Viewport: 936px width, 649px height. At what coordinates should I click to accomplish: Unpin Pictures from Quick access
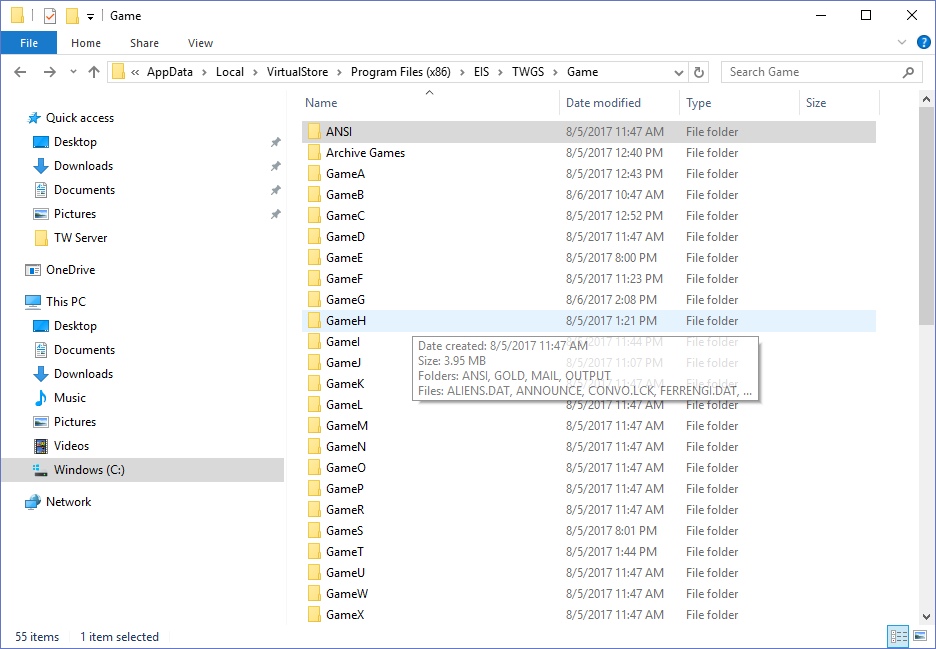tap(275, 213)
